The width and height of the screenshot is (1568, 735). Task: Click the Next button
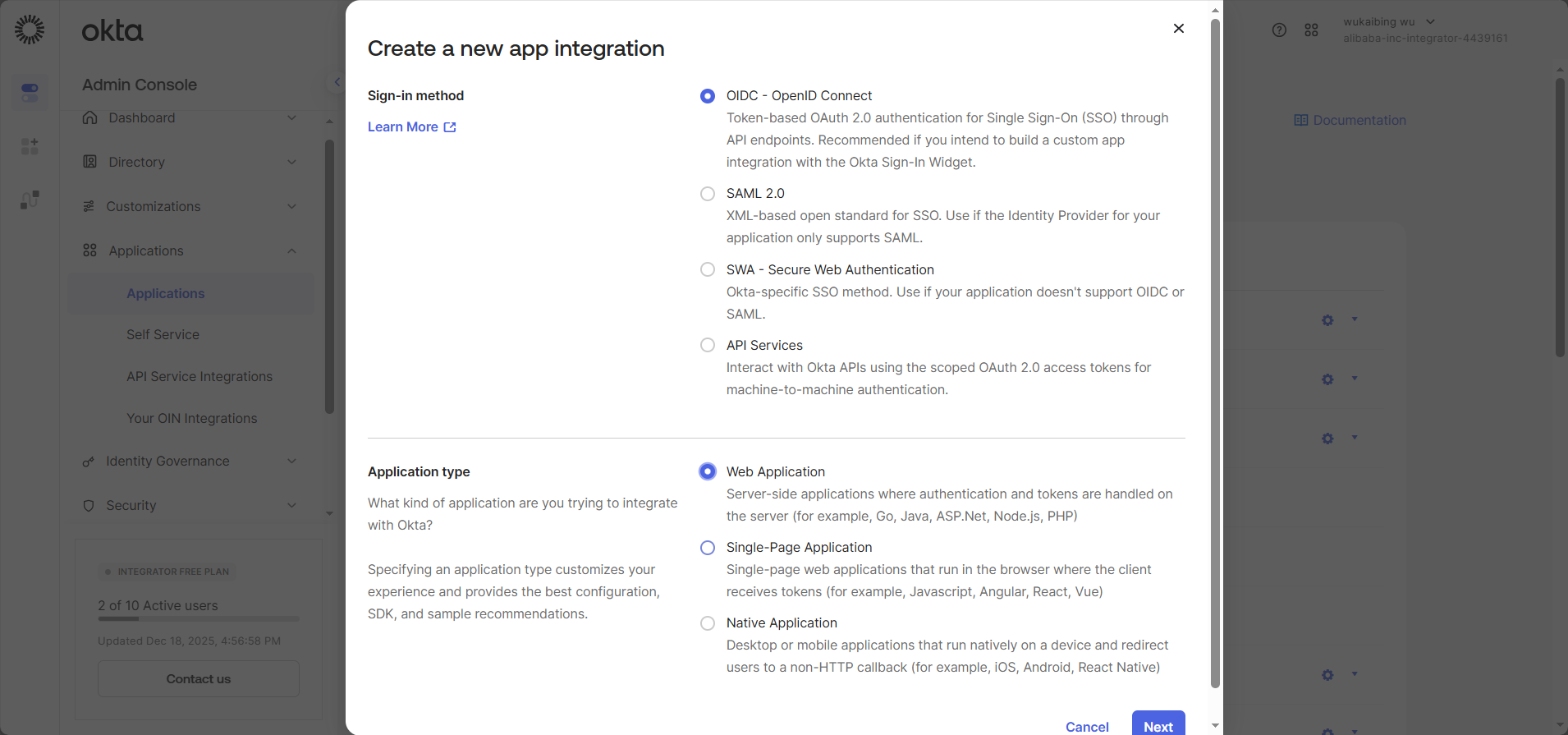[1158, 726]
